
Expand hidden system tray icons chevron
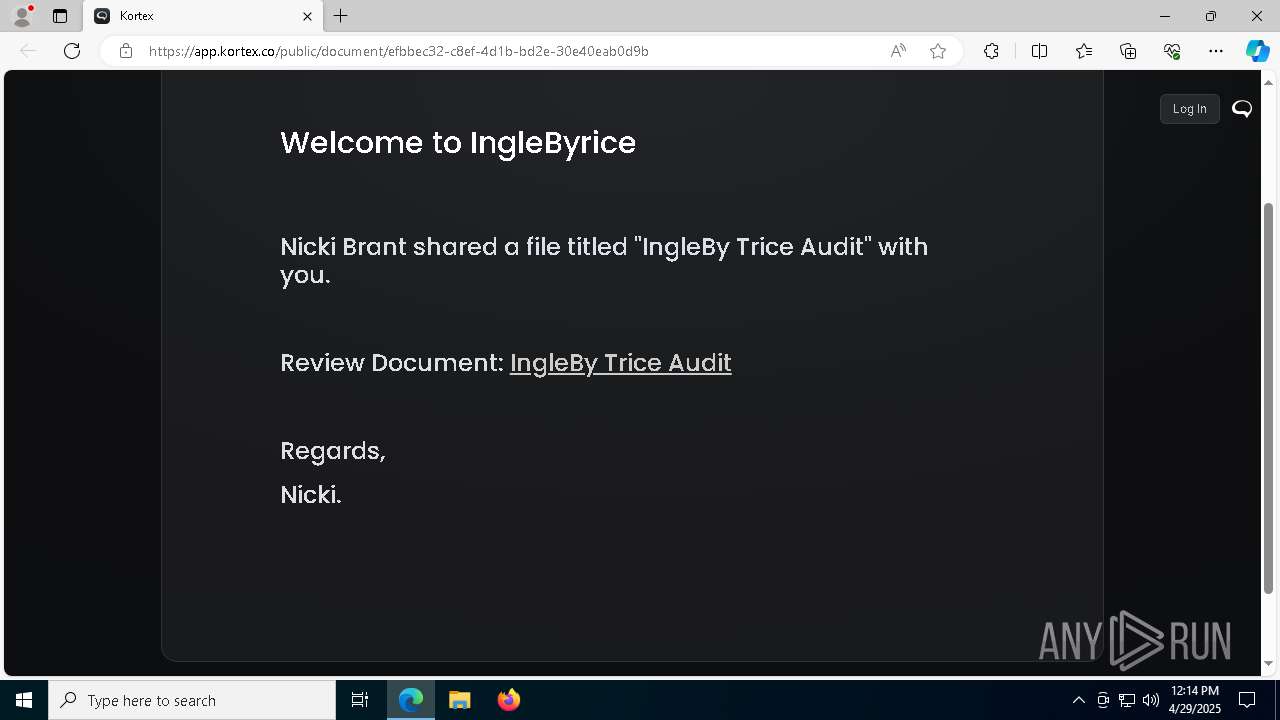point(1078,700)
